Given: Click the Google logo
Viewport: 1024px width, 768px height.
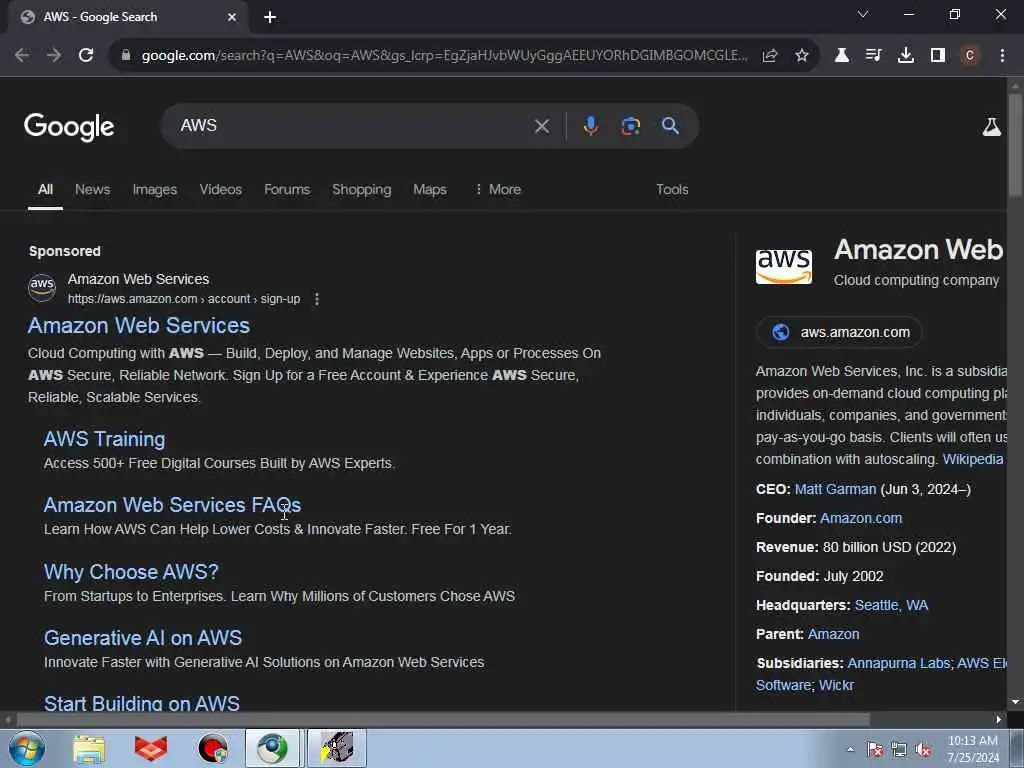Looking at the screenshot, I should tap(69, 127).
